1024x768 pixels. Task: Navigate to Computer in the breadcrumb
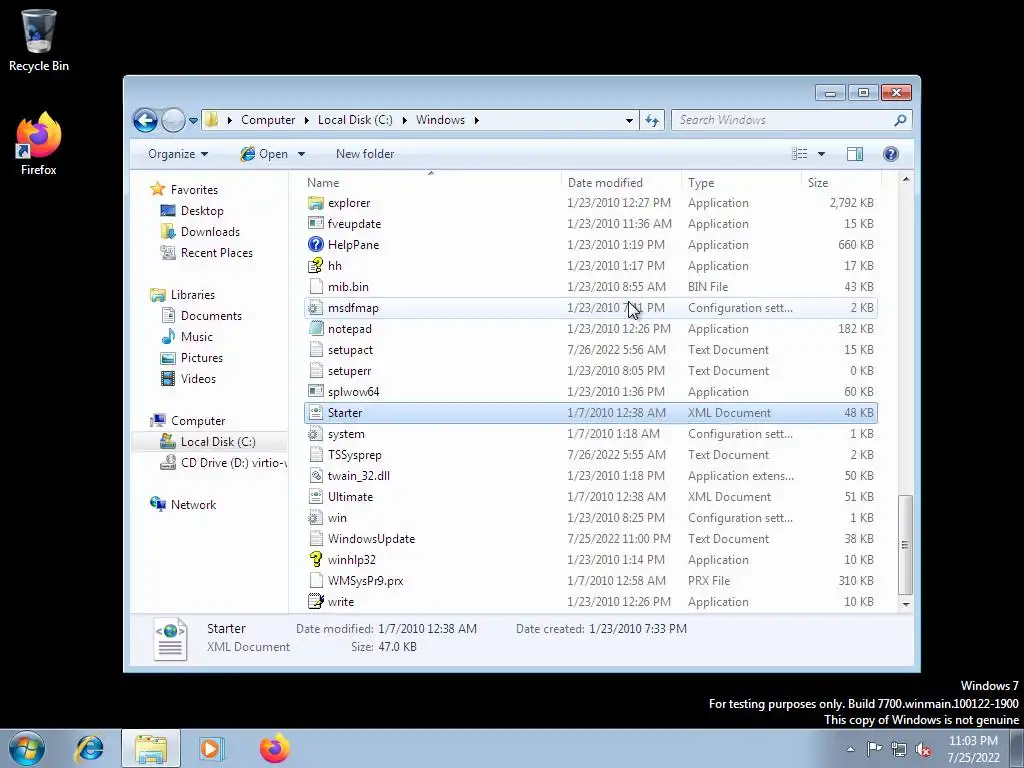coord(268,120)
